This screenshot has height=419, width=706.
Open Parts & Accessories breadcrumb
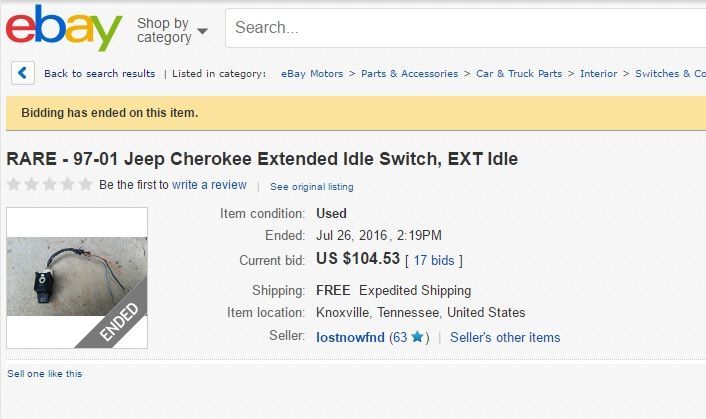tap(409, 74)
